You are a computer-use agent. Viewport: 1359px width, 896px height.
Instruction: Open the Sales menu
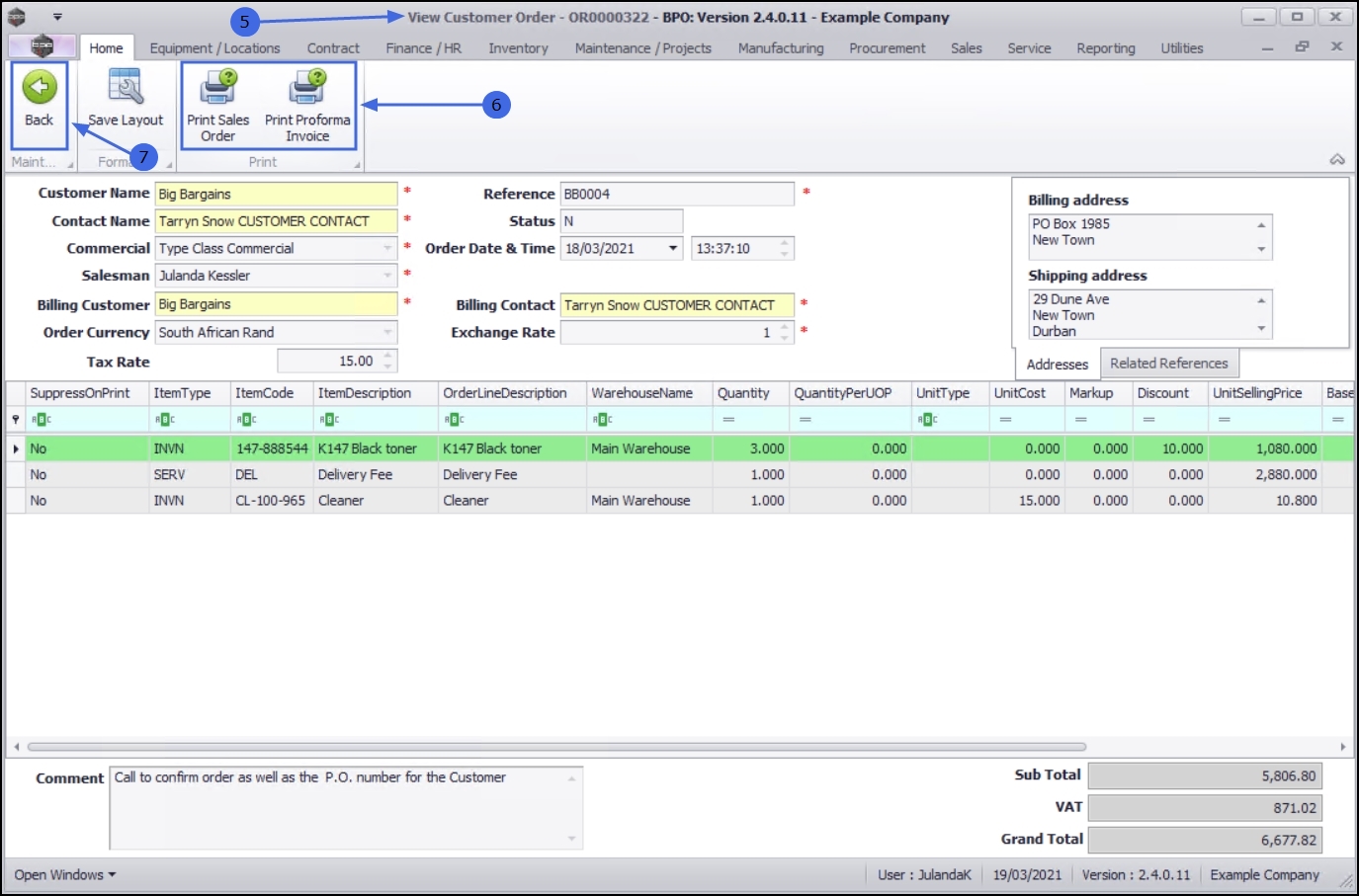(x=967, y=48)
